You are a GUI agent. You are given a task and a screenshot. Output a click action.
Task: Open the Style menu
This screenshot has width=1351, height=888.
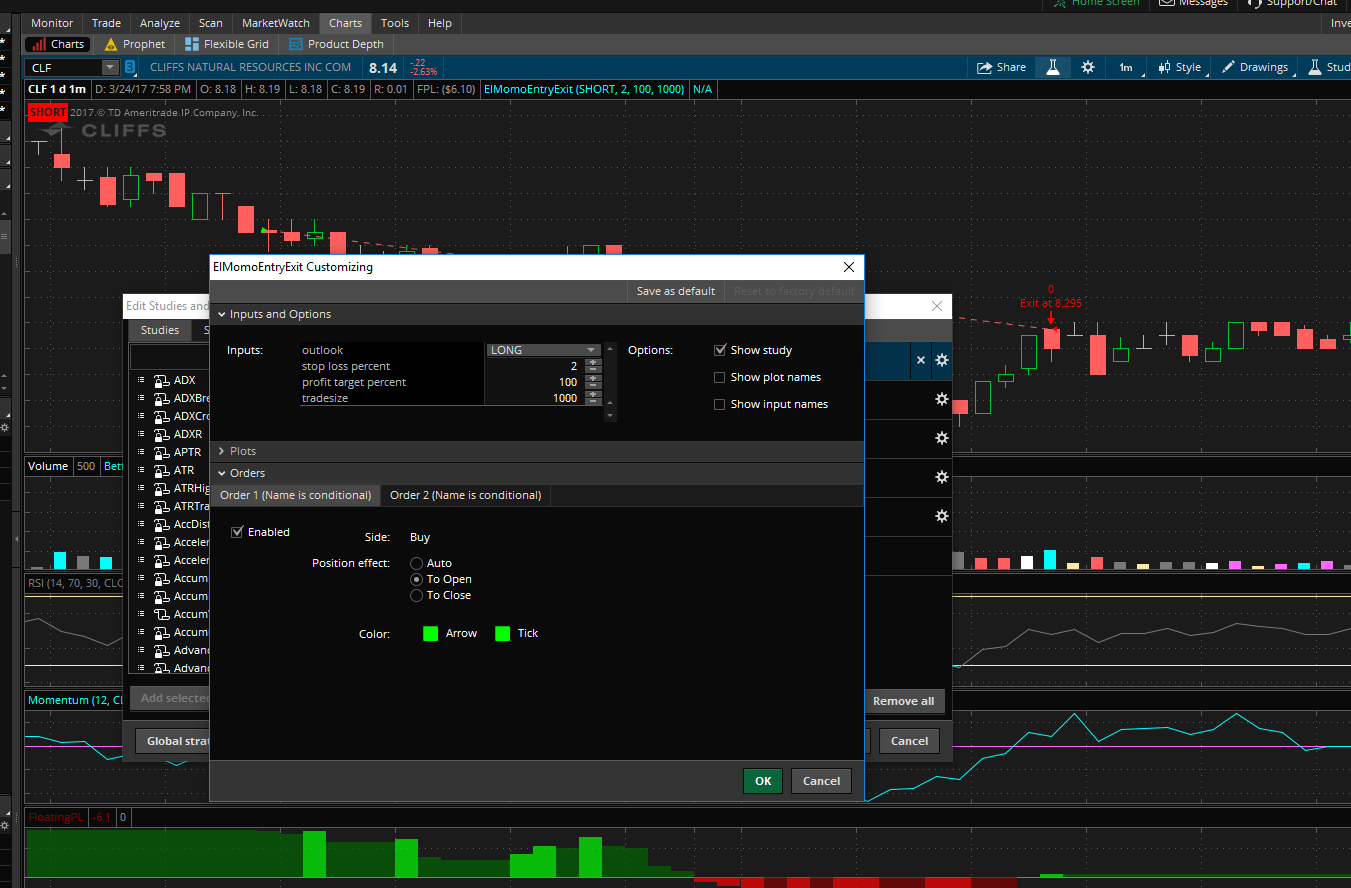coord(1180,67)
